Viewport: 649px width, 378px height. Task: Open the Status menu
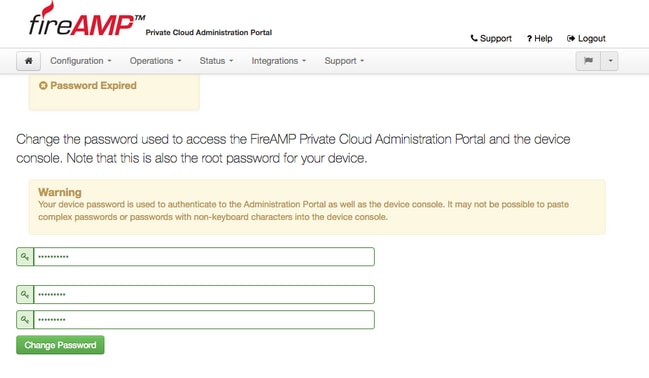pyautogui.click(x=216, y=61)
